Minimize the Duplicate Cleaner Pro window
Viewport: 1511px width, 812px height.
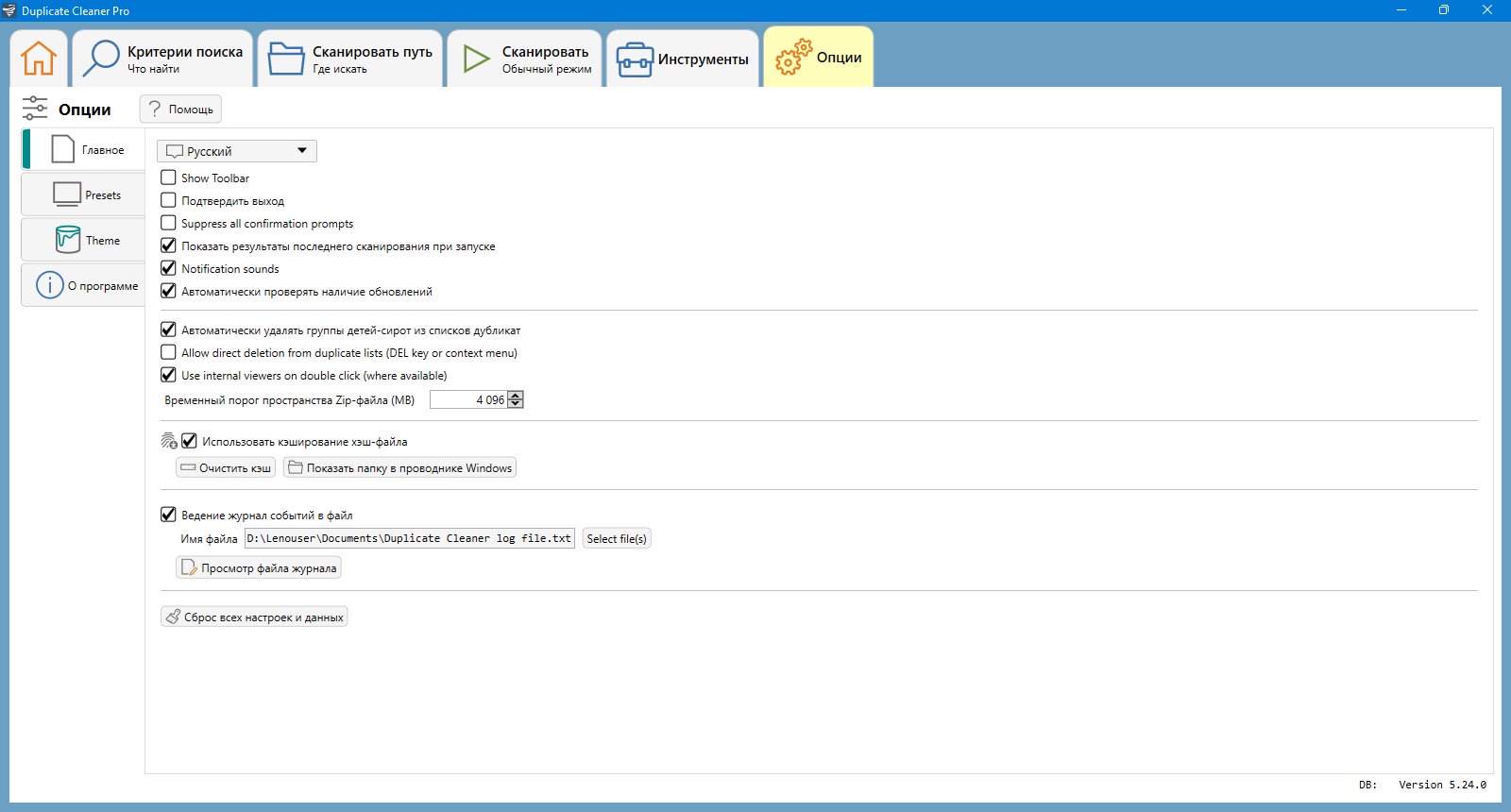point(1401,10)
